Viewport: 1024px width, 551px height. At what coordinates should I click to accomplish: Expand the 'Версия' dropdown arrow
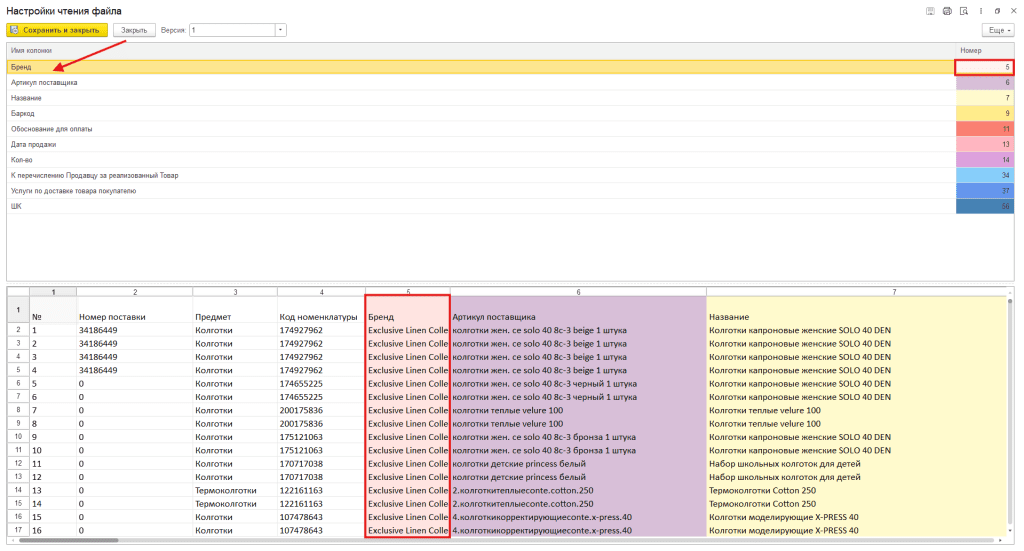pyautogui.click(x=281, y=30)
